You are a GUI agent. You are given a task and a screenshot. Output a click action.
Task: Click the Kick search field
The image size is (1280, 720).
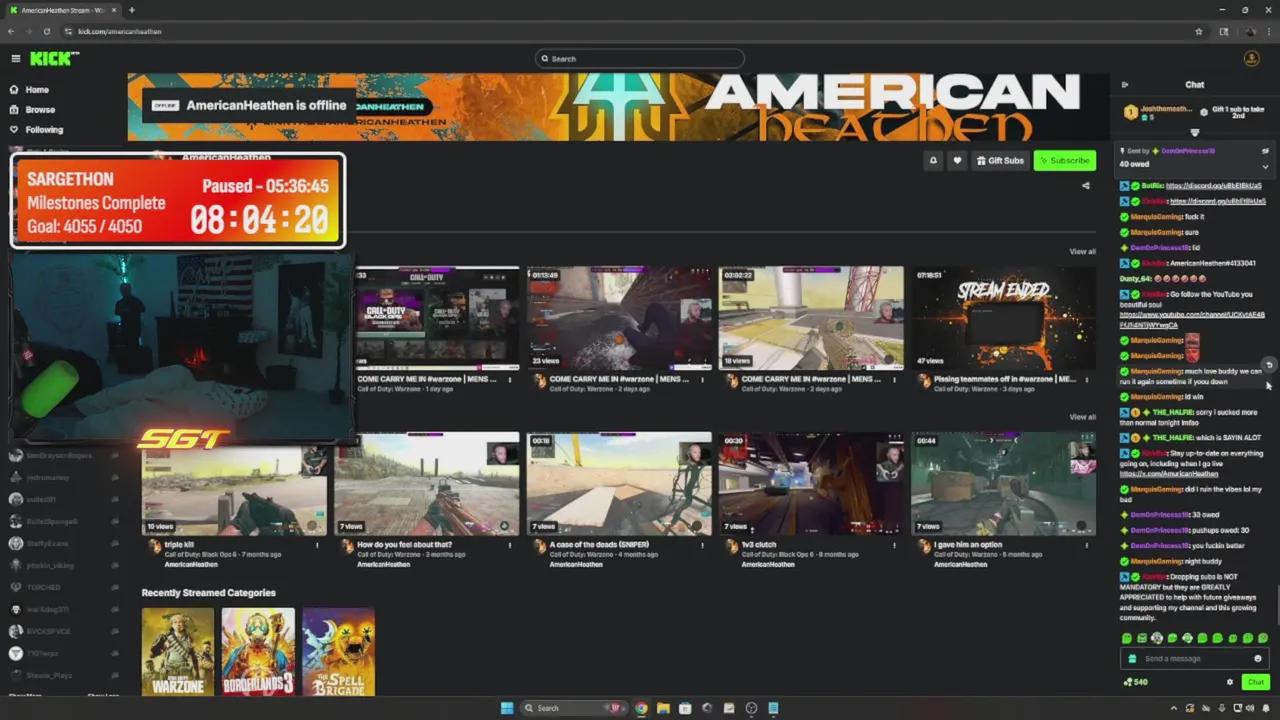640,59
